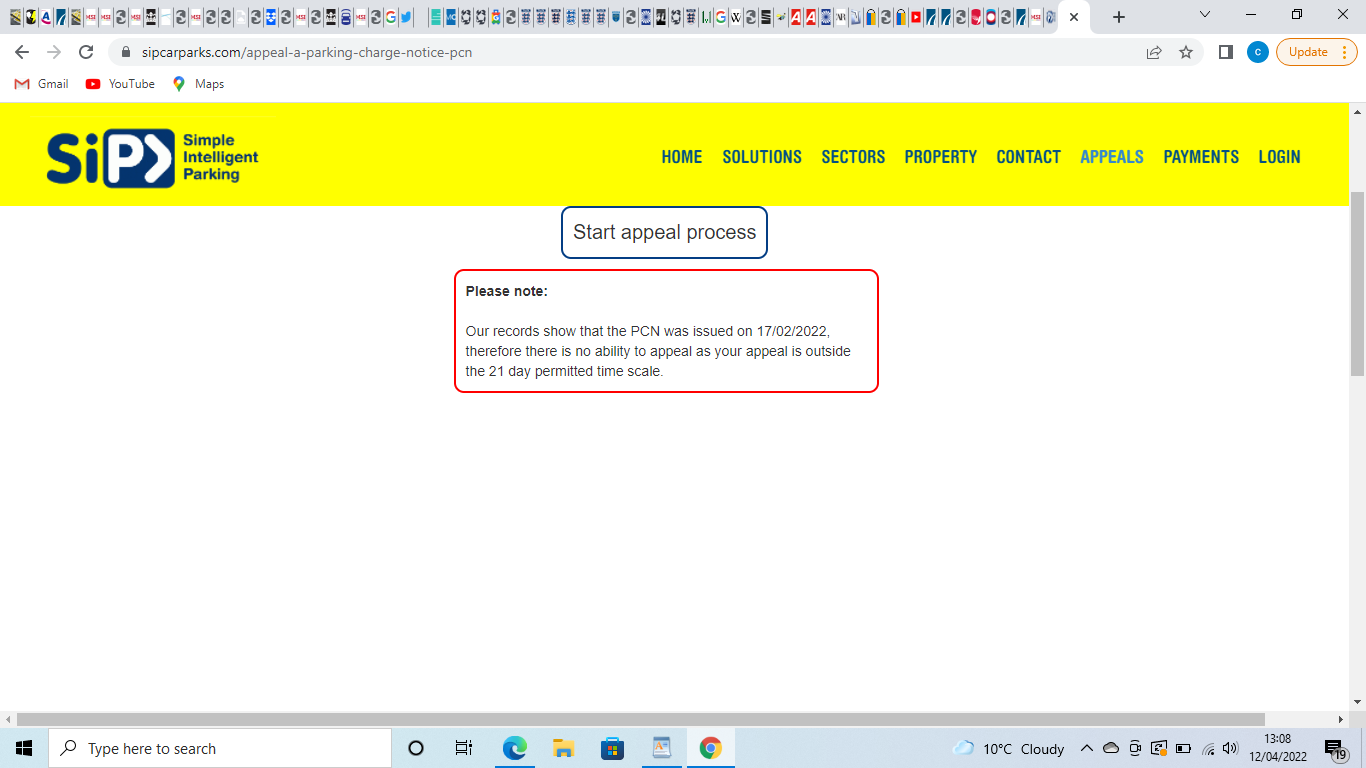Open the new tab plus button
This screenshot has width=1366, height=768.
[x=1119, y=17]
